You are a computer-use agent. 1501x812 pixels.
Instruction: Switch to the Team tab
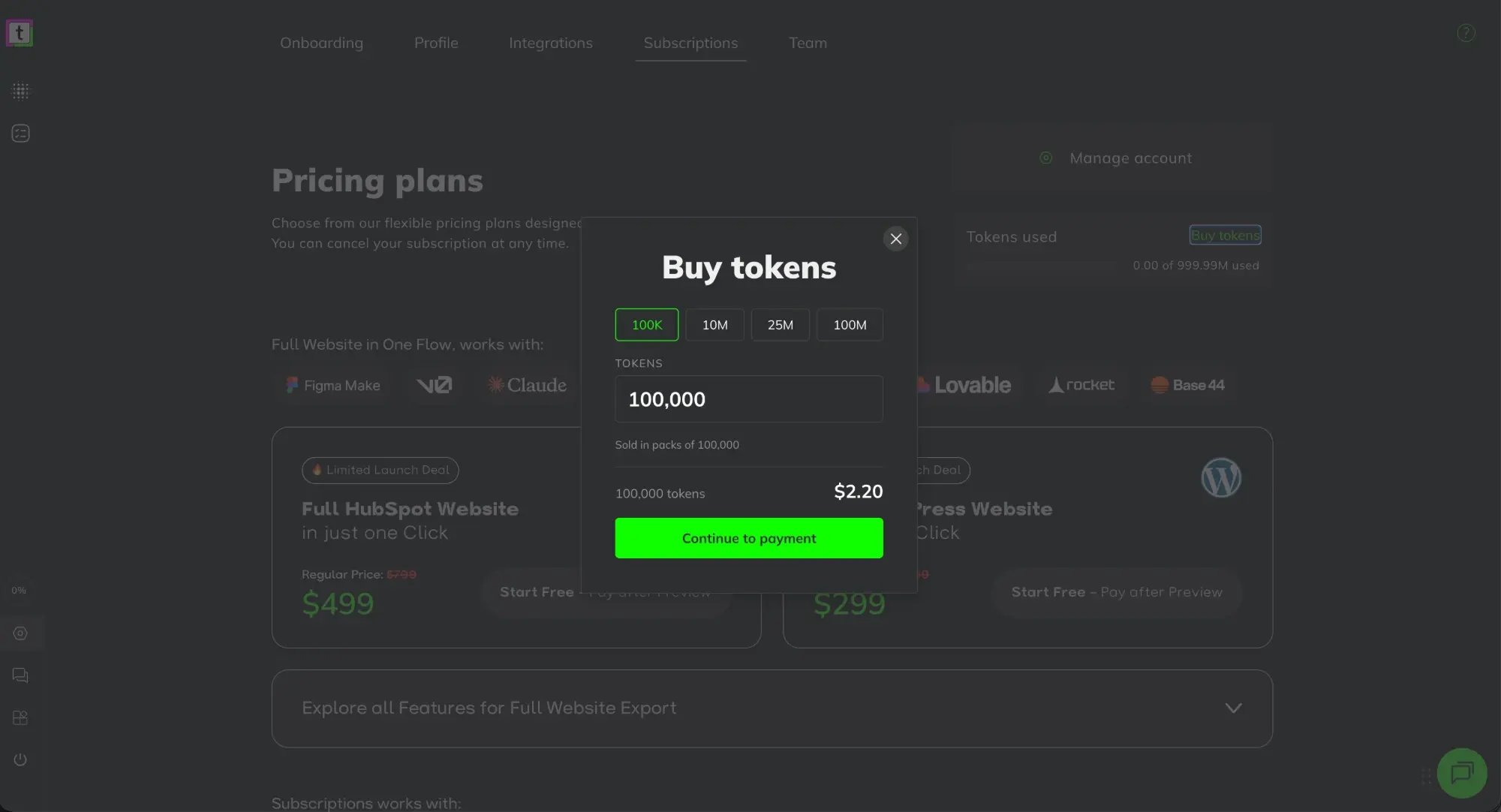point(808,43)
